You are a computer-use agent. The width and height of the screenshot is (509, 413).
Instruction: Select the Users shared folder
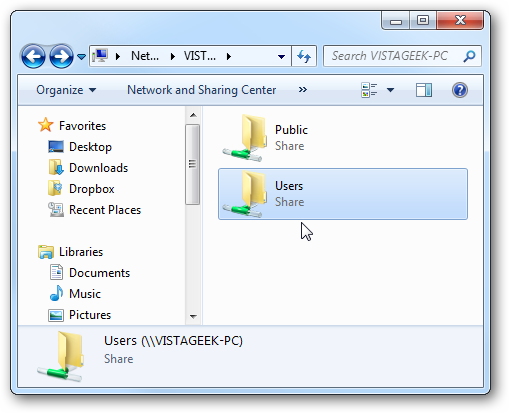(343, 194)
